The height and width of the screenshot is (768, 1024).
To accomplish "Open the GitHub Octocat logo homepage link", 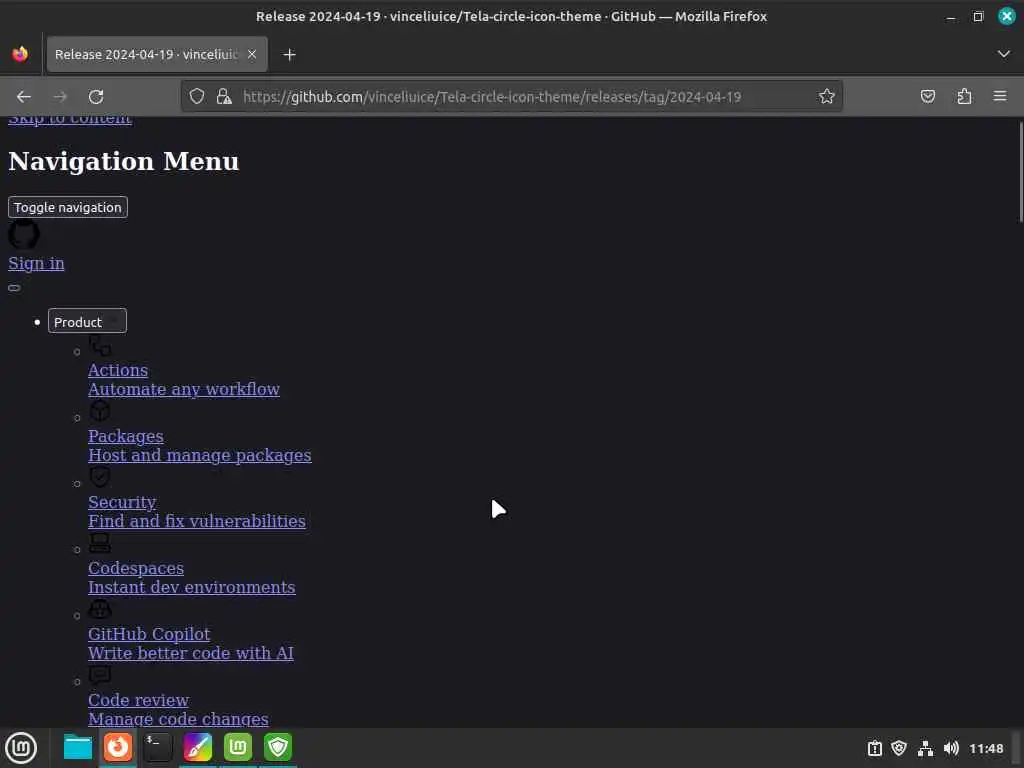I will click(24, 234).
